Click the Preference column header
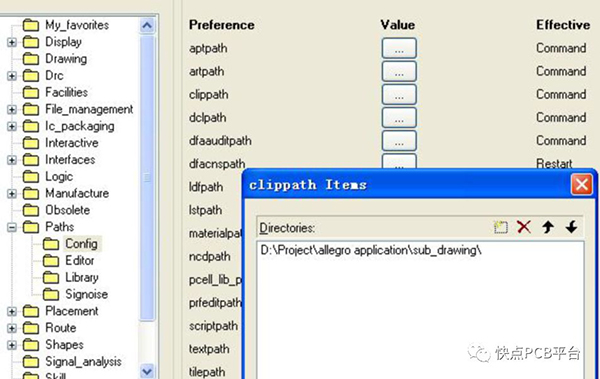600x379 pixels. pos(222,25)
